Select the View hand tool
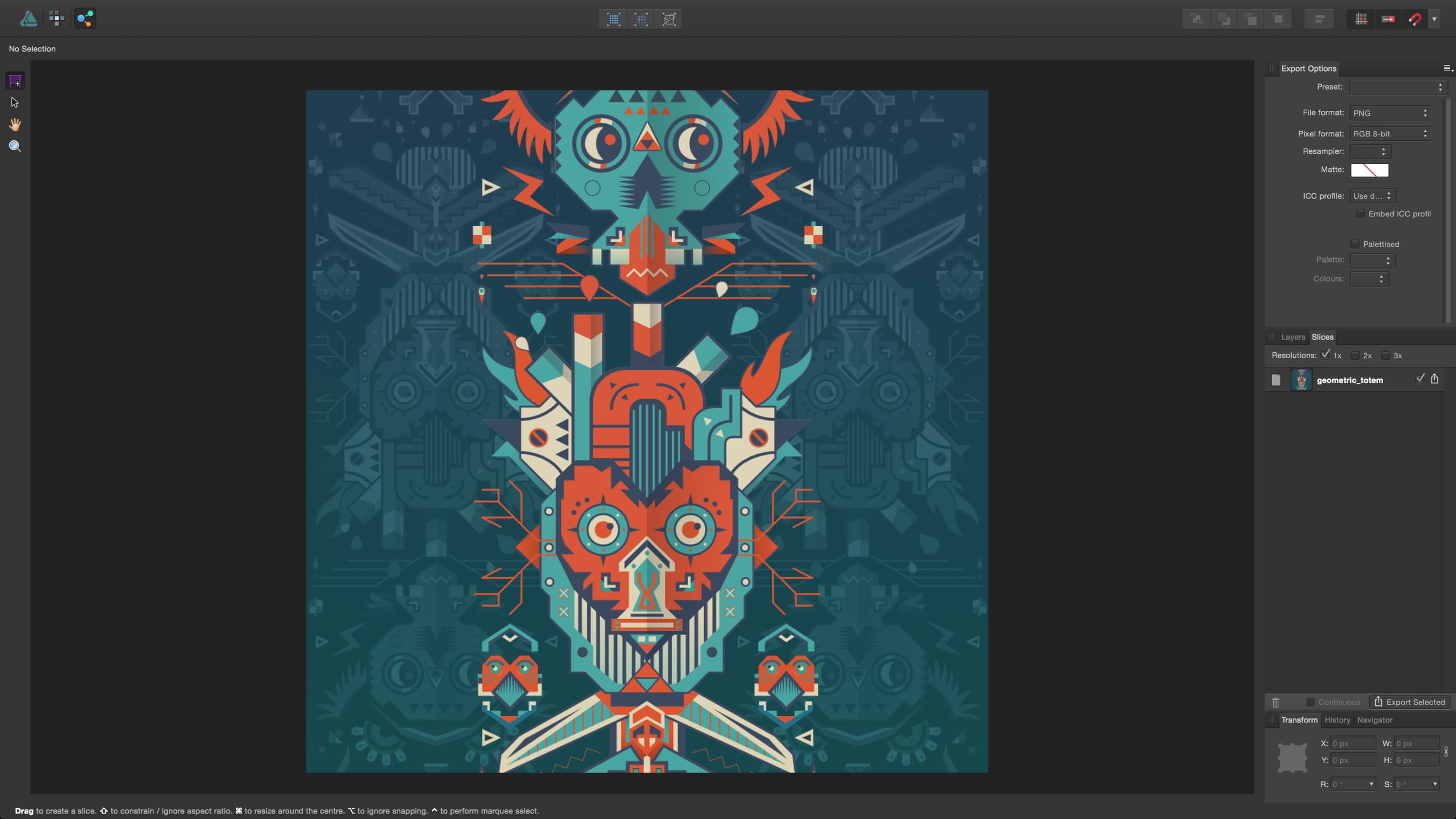The image size is (1456, 819). click(x=15, y=124)
